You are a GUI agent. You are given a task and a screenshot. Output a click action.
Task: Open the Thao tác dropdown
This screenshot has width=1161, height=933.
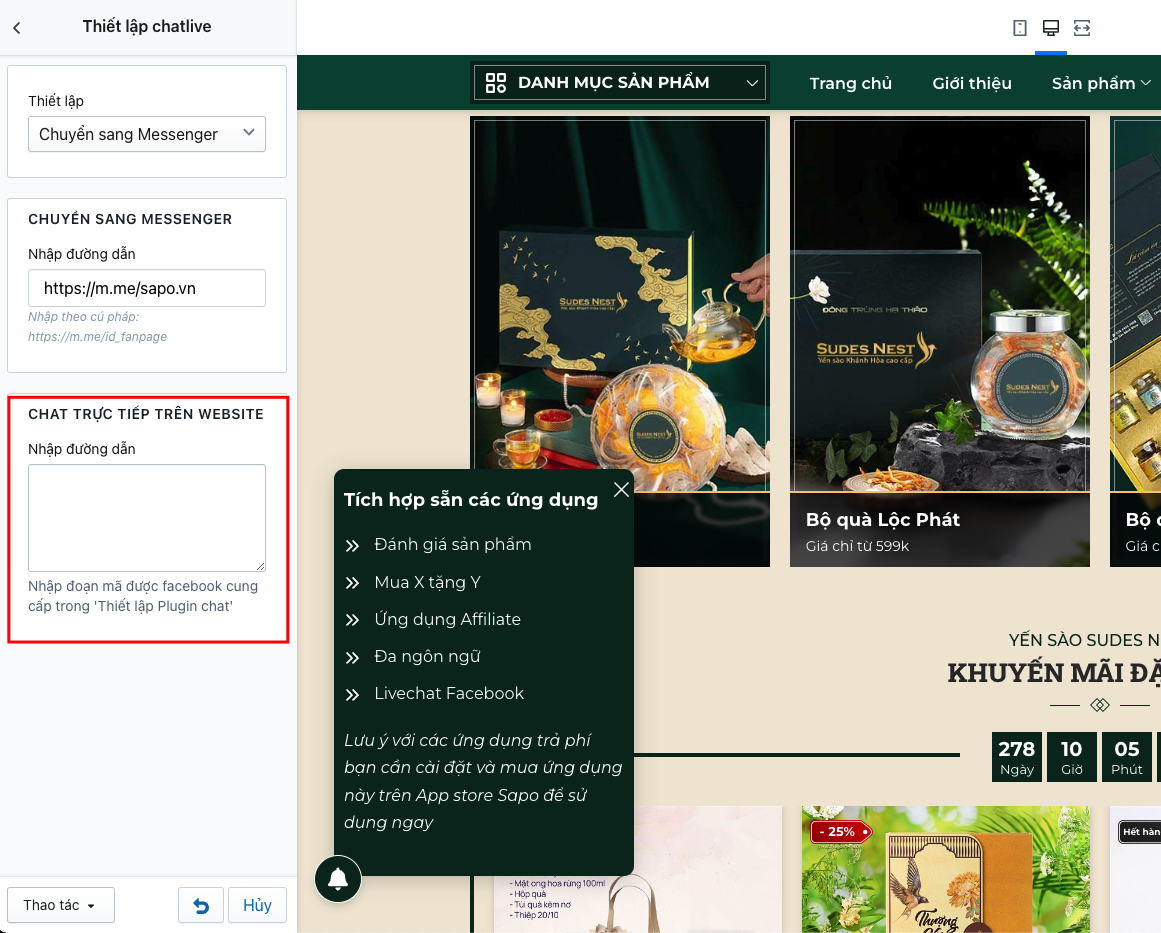coord(61,905)
